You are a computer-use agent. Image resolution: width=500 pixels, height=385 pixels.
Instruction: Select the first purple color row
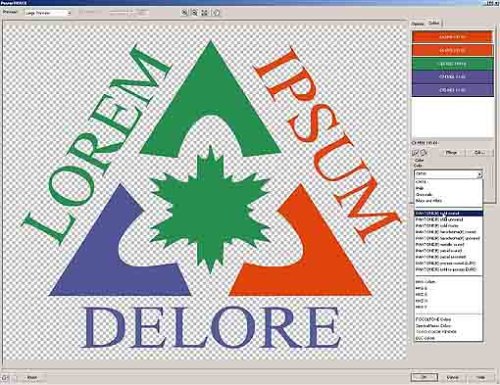(452, 77)
